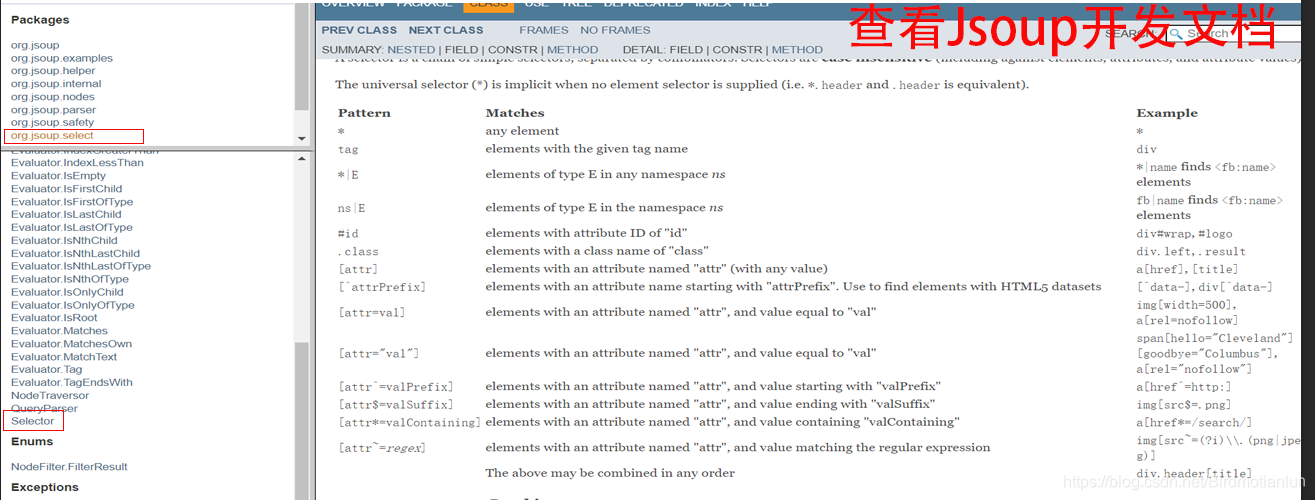Jump to METHOD detail section

pos(797,49)
